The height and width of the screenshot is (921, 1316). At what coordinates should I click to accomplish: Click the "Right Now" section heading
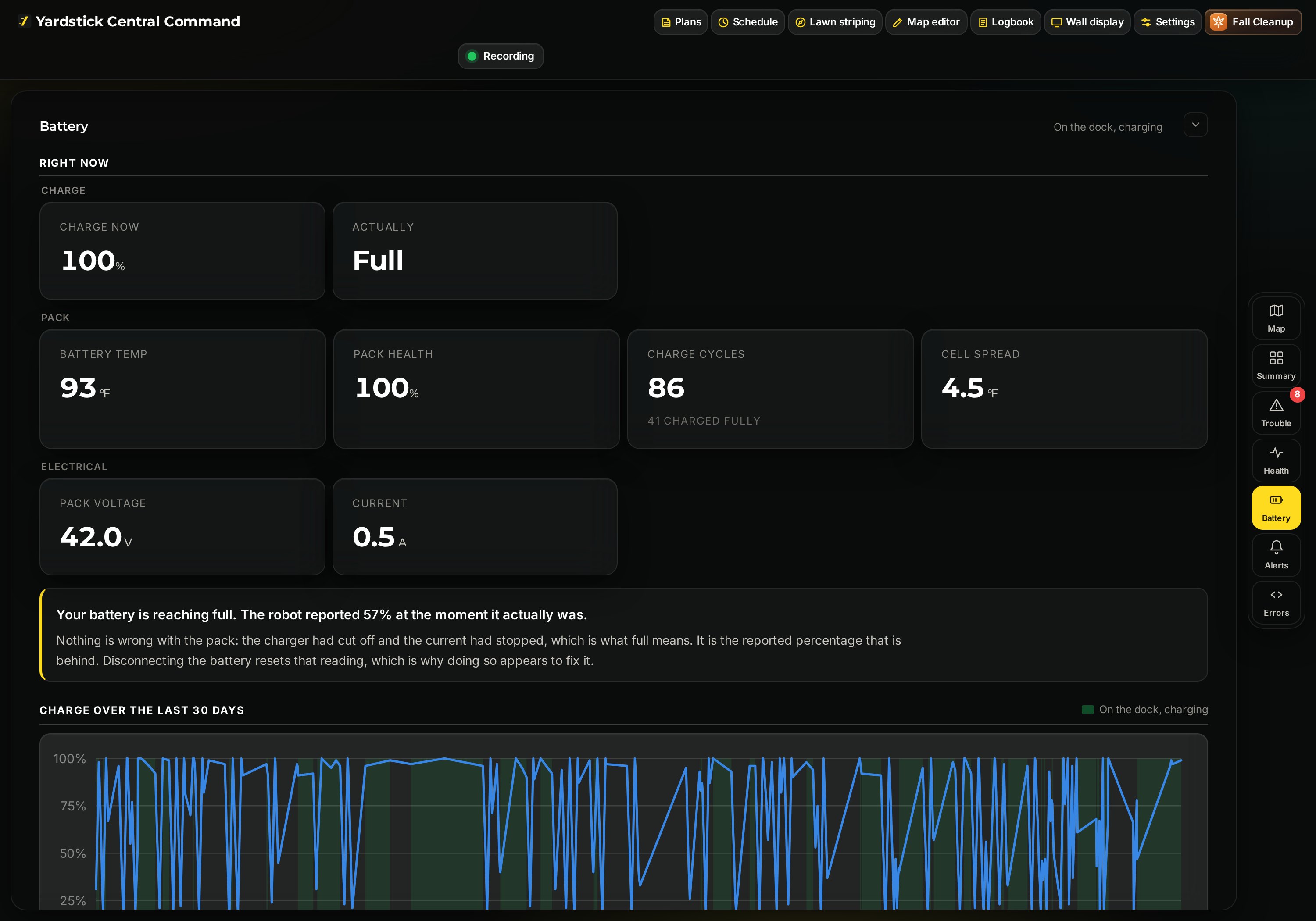(x=74, y=163)
